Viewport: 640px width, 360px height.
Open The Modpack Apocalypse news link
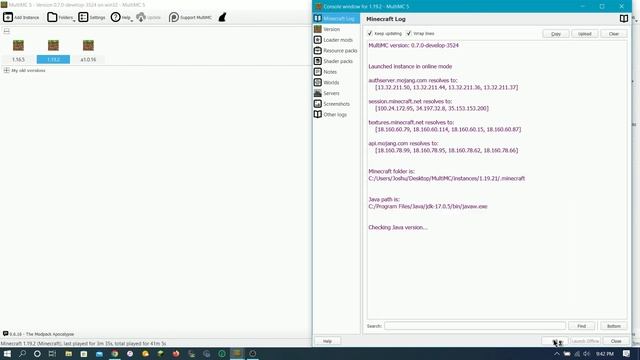(42, 334)
